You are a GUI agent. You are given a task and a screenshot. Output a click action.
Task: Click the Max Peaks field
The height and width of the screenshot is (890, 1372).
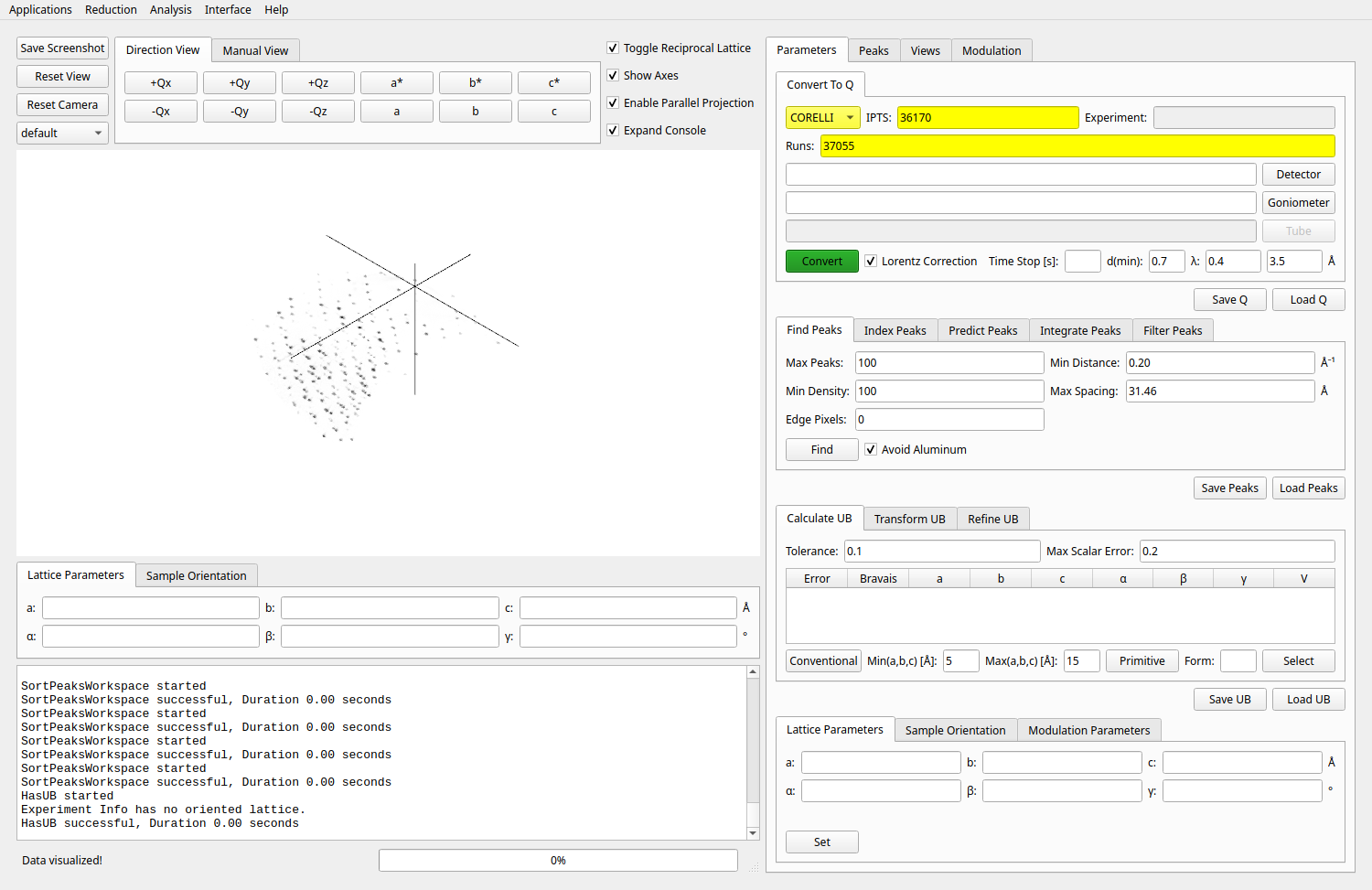949,363
